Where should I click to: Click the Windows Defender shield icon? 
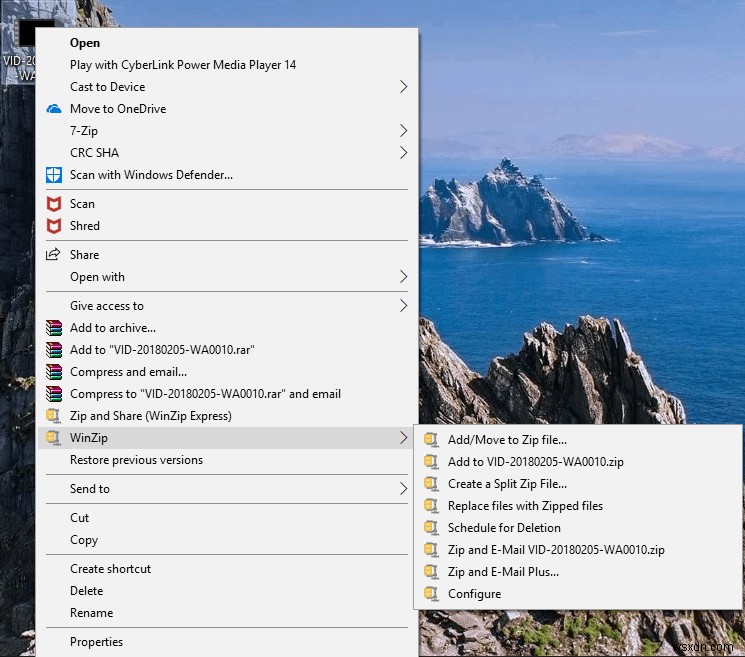[54, 175]
